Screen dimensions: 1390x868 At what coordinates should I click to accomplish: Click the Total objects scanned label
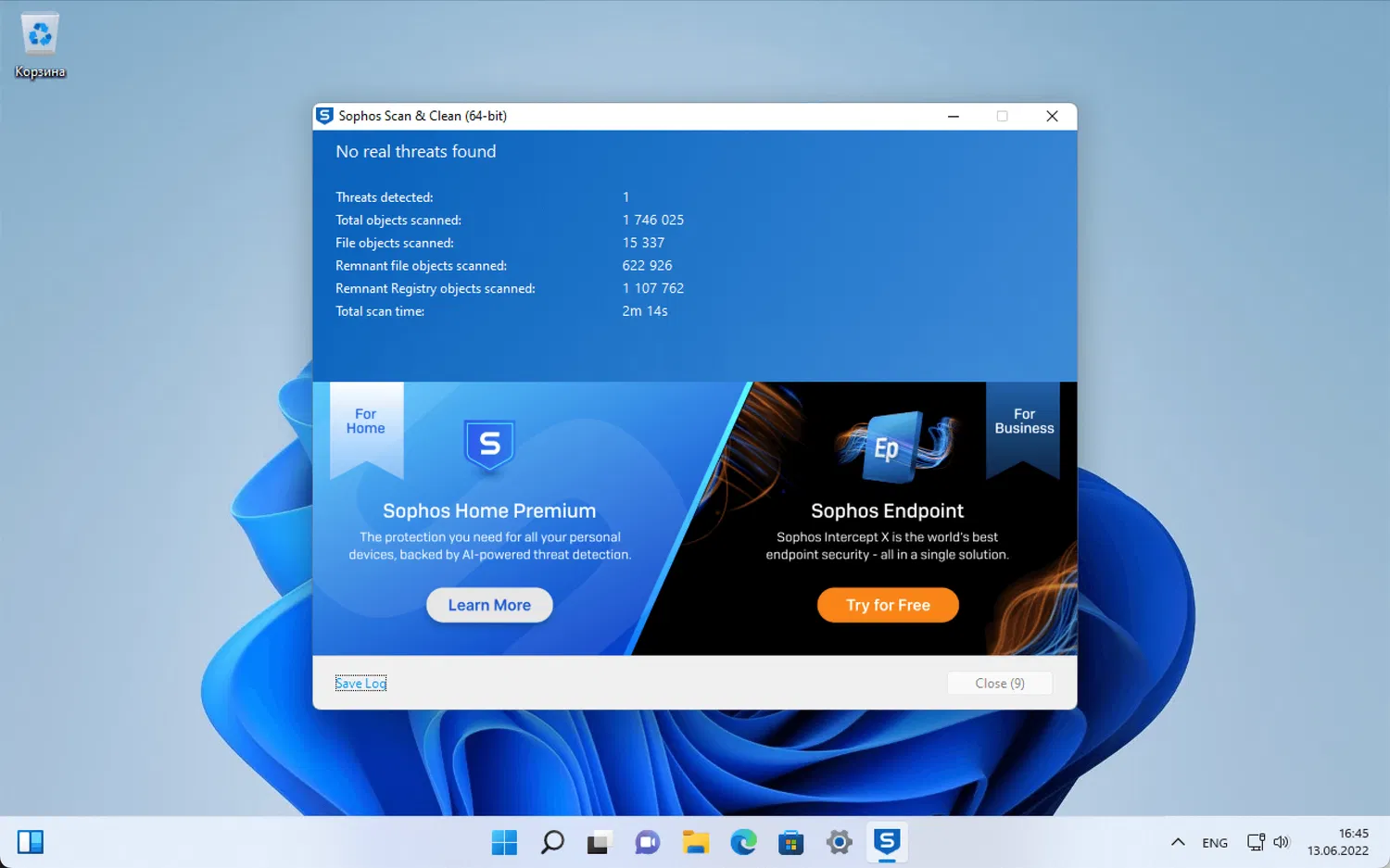pos(398,220)
